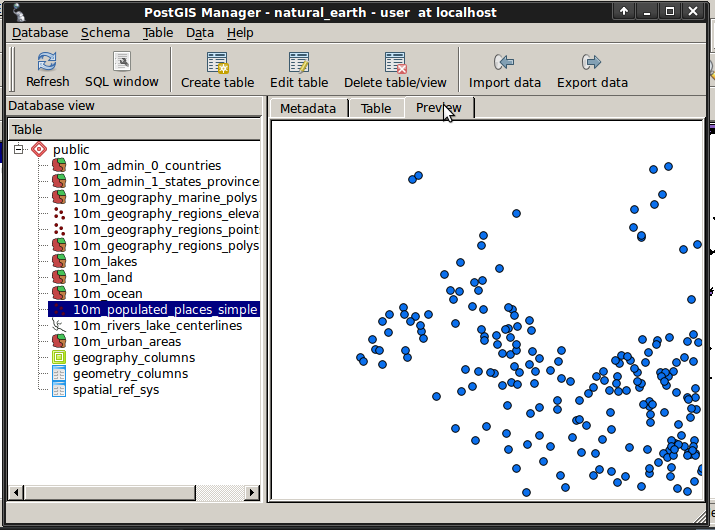The image size is (715, 530).
Task: Click the toolbar drag handle grip
Action: click(x=12, y=69)
